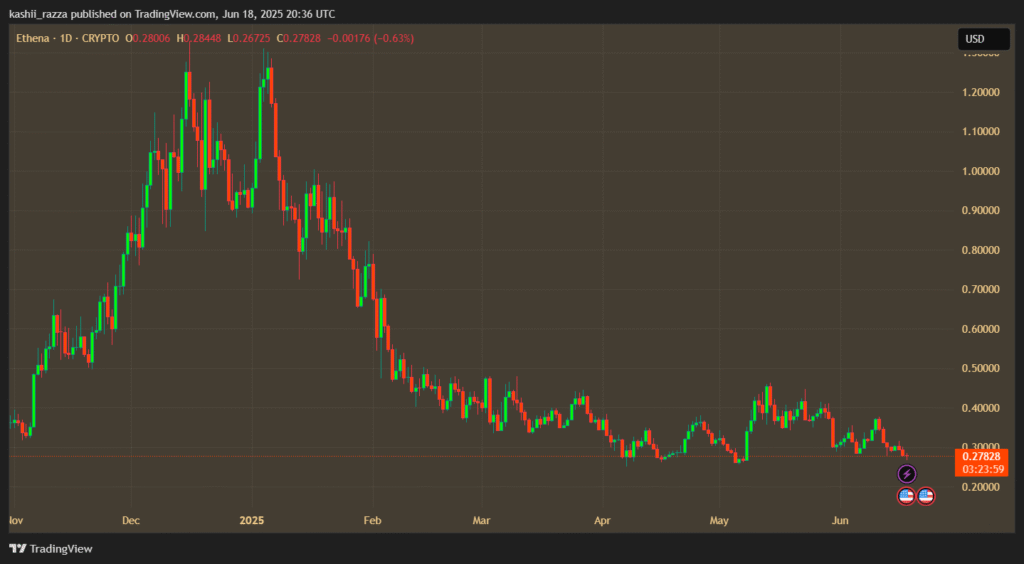Click the bar countdown timer 03:23:59
Screen dimensions: 1024x564
[x=984, y=469]
